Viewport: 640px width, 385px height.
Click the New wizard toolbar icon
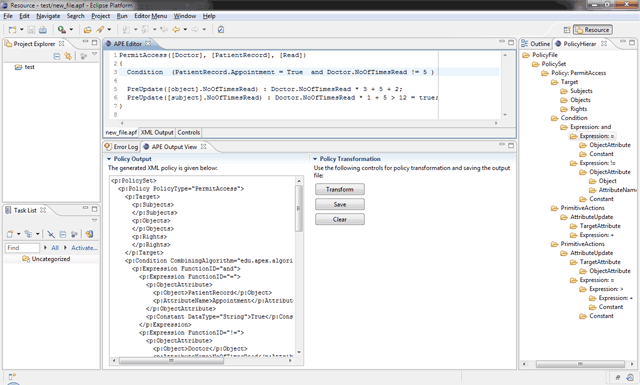point(12,30)
